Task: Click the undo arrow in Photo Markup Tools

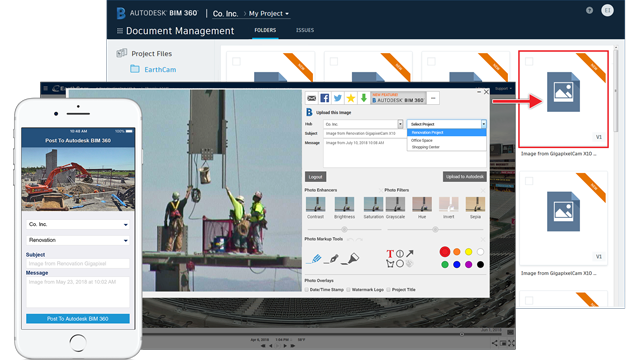Action: [x=350, y=240]
